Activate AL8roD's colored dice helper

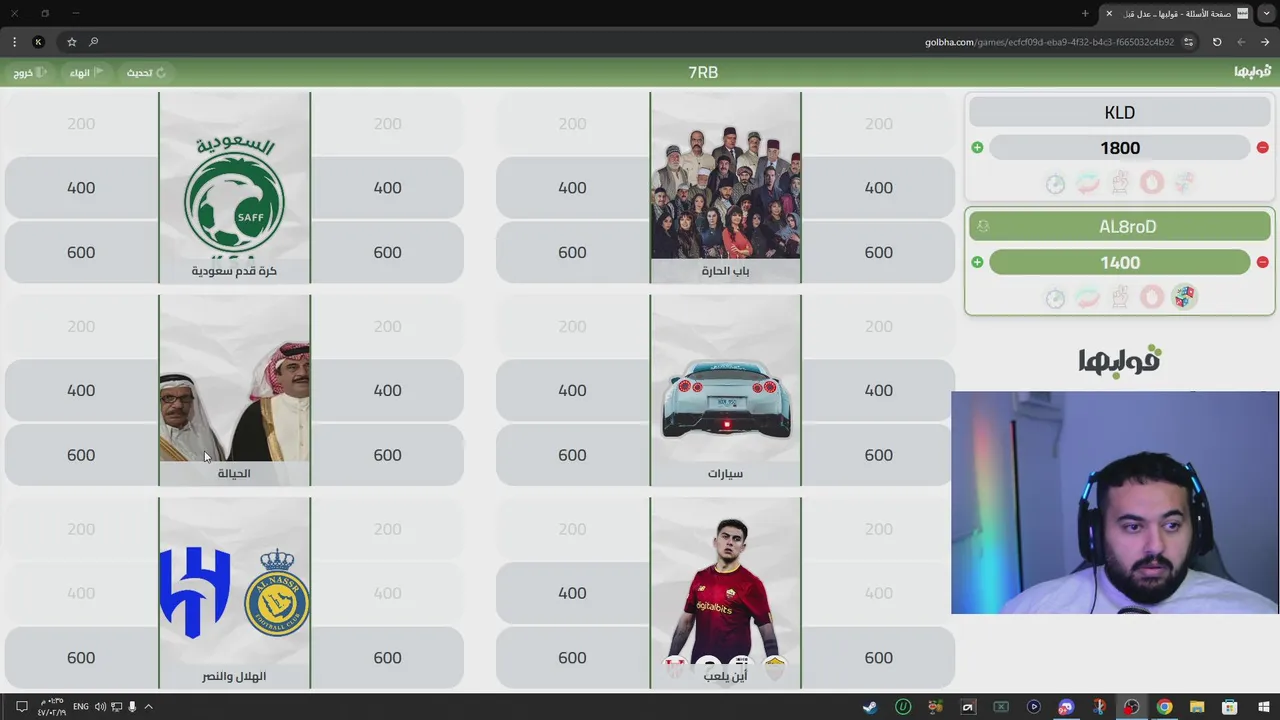coord(1184,297)
